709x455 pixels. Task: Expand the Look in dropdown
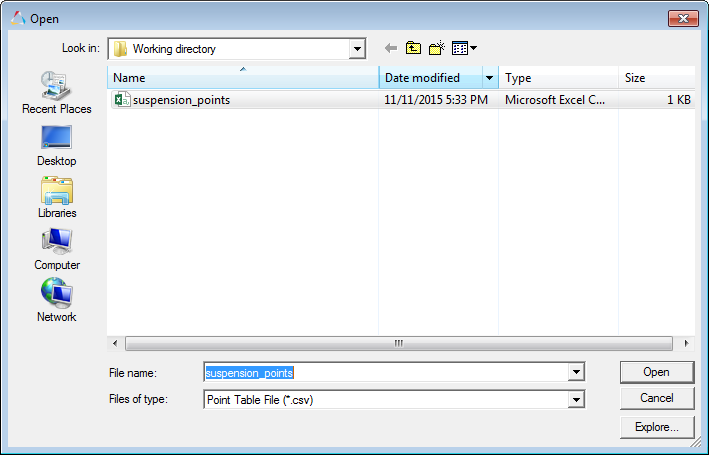357,48
